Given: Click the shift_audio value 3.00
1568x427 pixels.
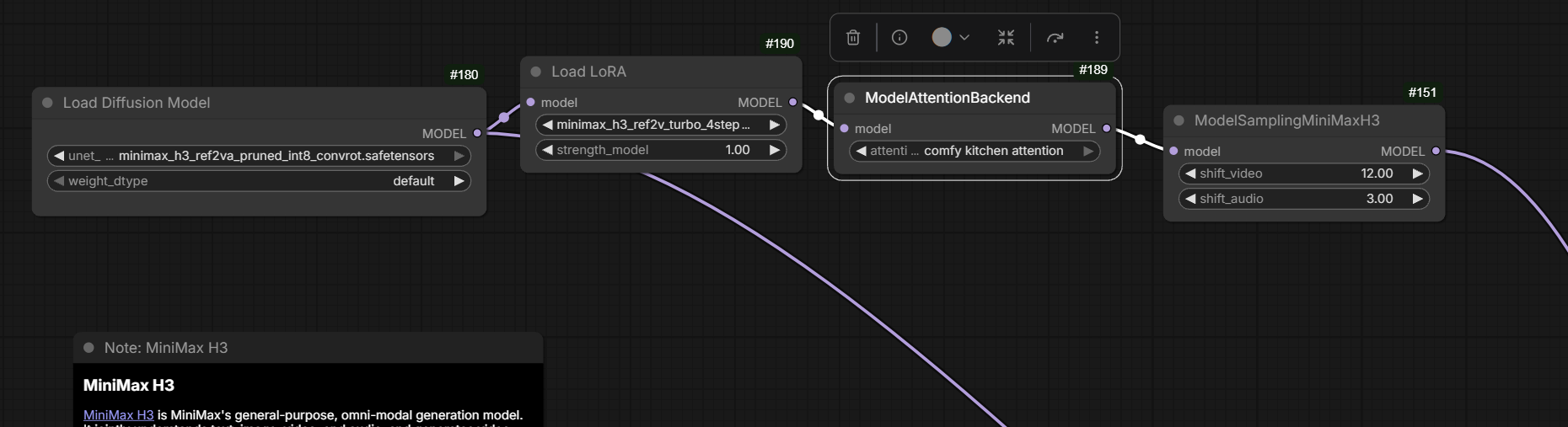Looking at the screenshot, I should click(x=1379, y=199).
